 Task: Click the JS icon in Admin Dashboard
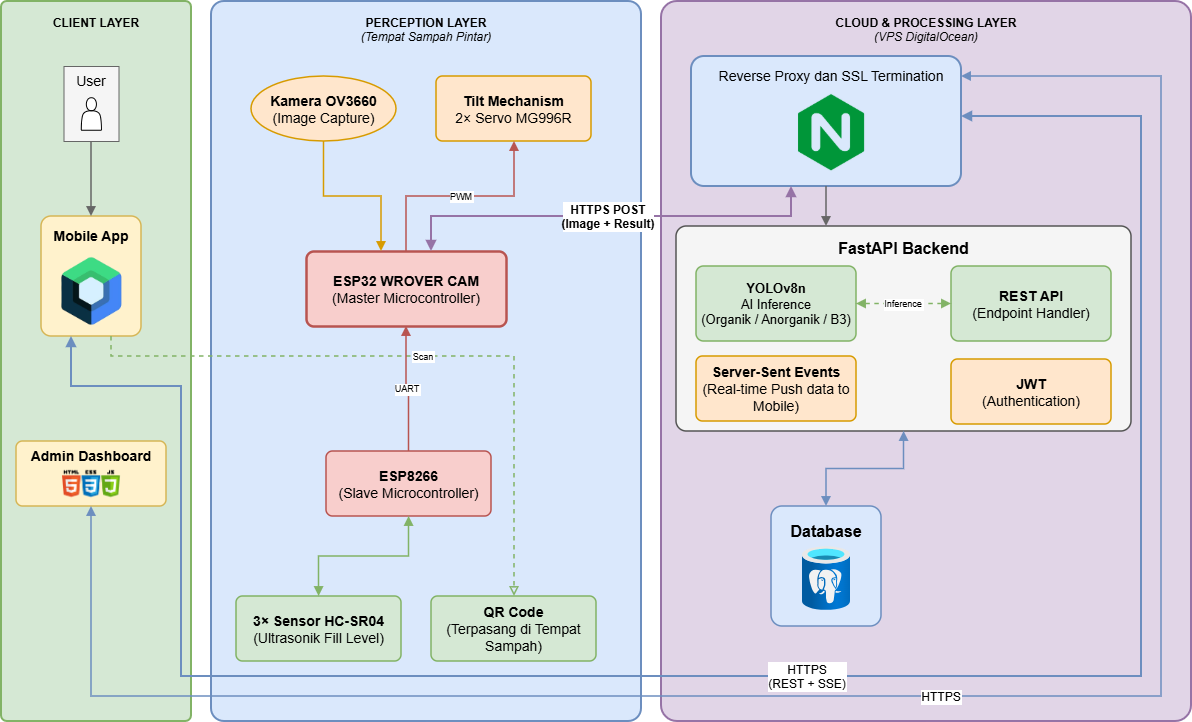click(x=111, y=483)
